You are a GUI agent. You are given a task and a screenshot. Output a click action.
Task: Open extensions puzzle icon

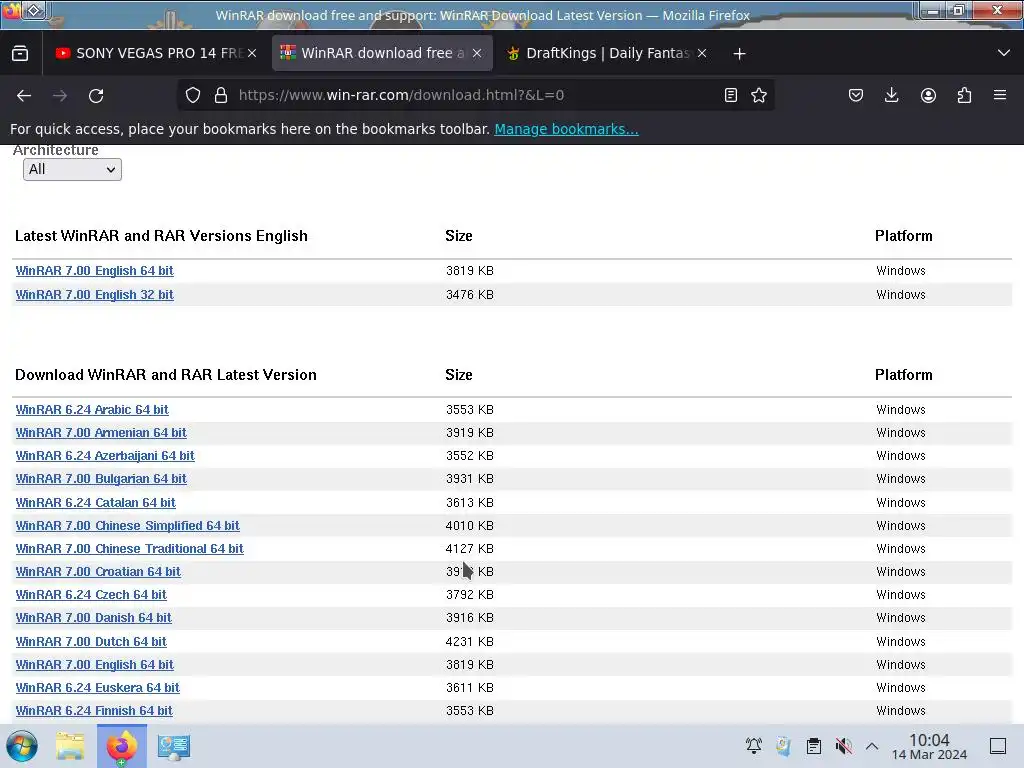coord(964,95)
